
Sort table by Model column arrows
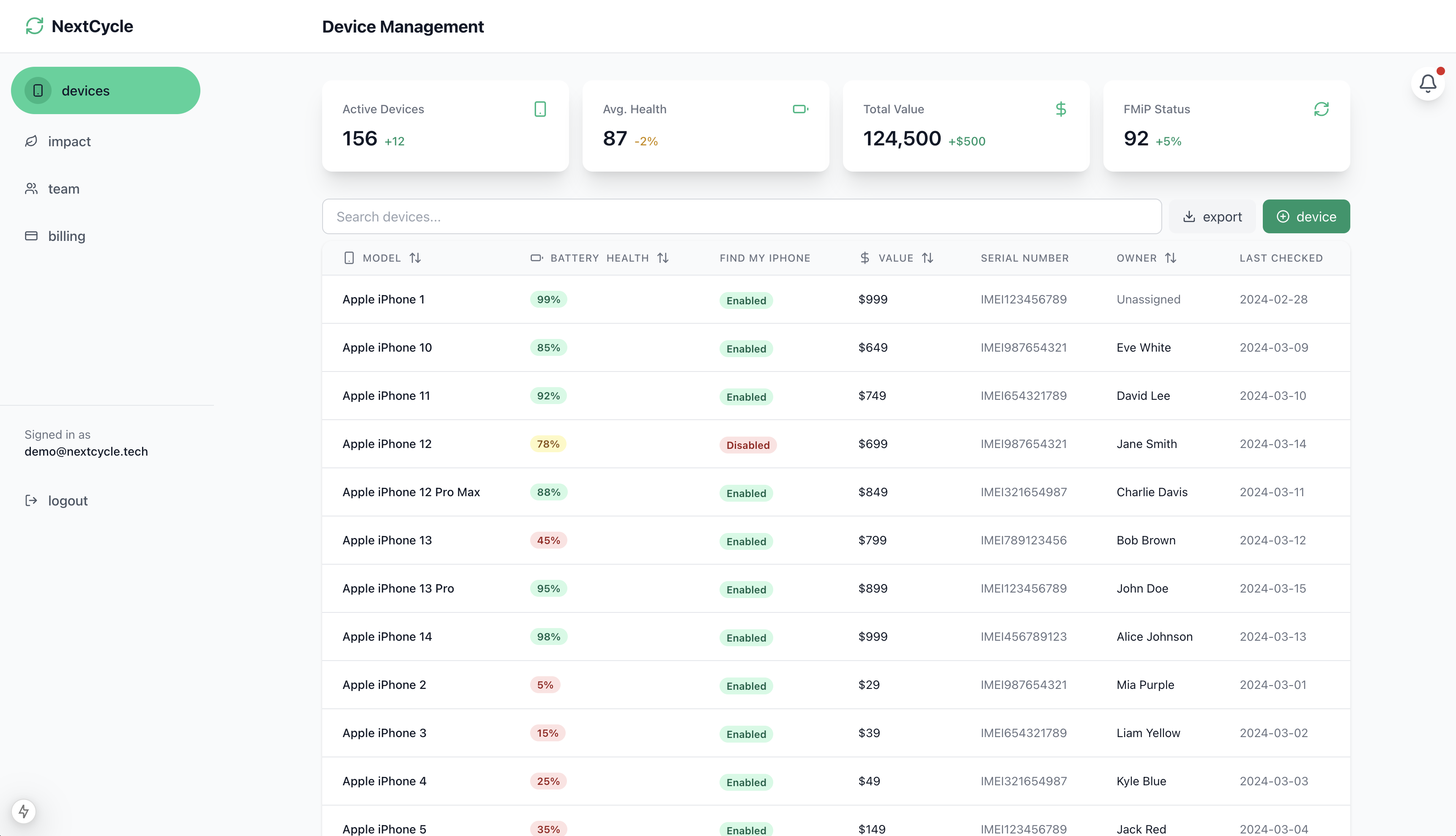pos(415,258)
